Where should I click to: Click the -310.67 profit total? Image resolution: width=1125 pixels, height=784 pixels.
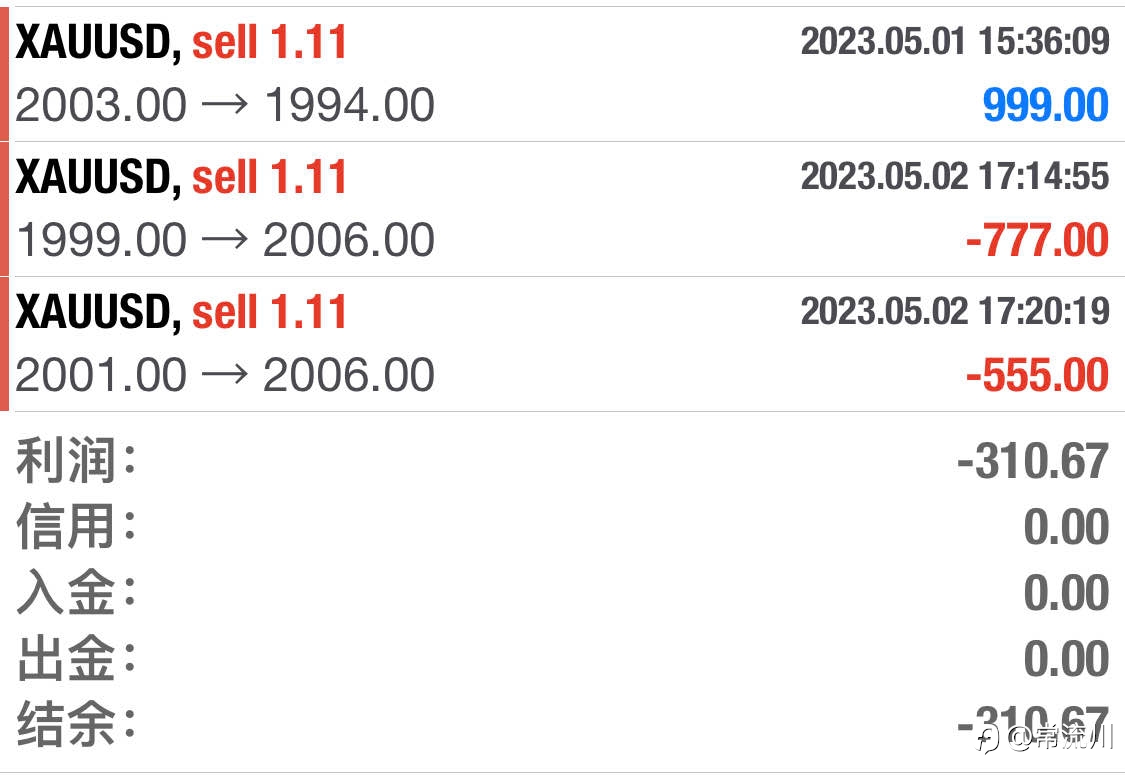(1033, 461)
